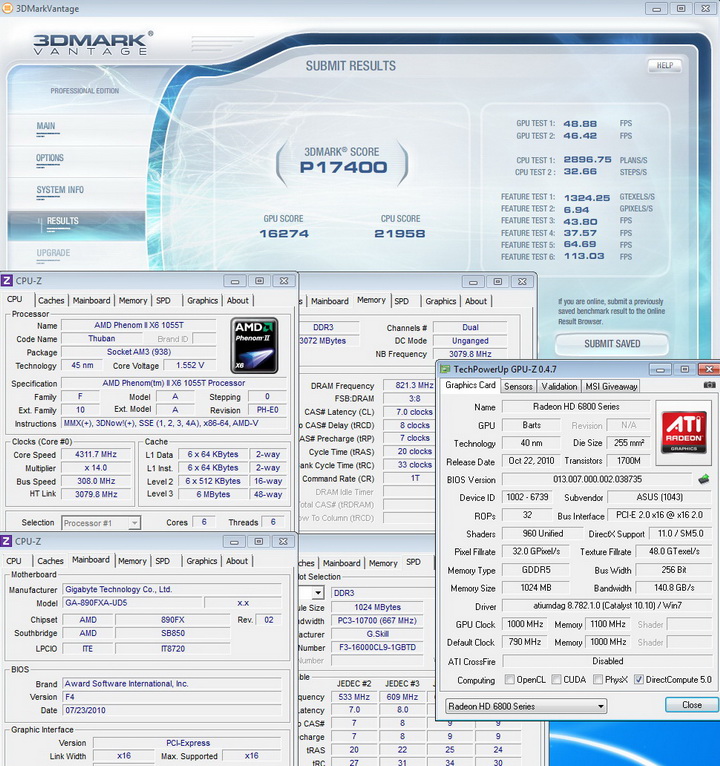Open the MAIN section in 3DMark sidebar
720x766 pixels.
click(x=46, y=126)
